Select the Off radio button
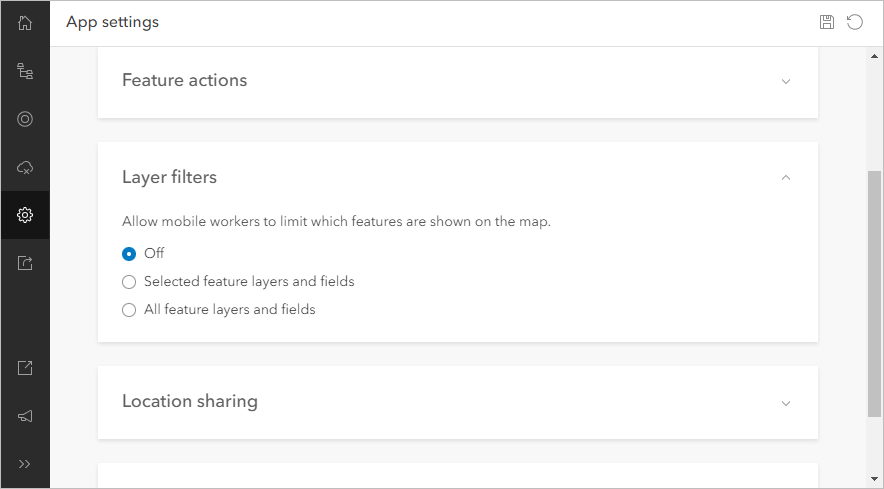Viewport: 884px width, 489px height. click(x=129, y=254)
